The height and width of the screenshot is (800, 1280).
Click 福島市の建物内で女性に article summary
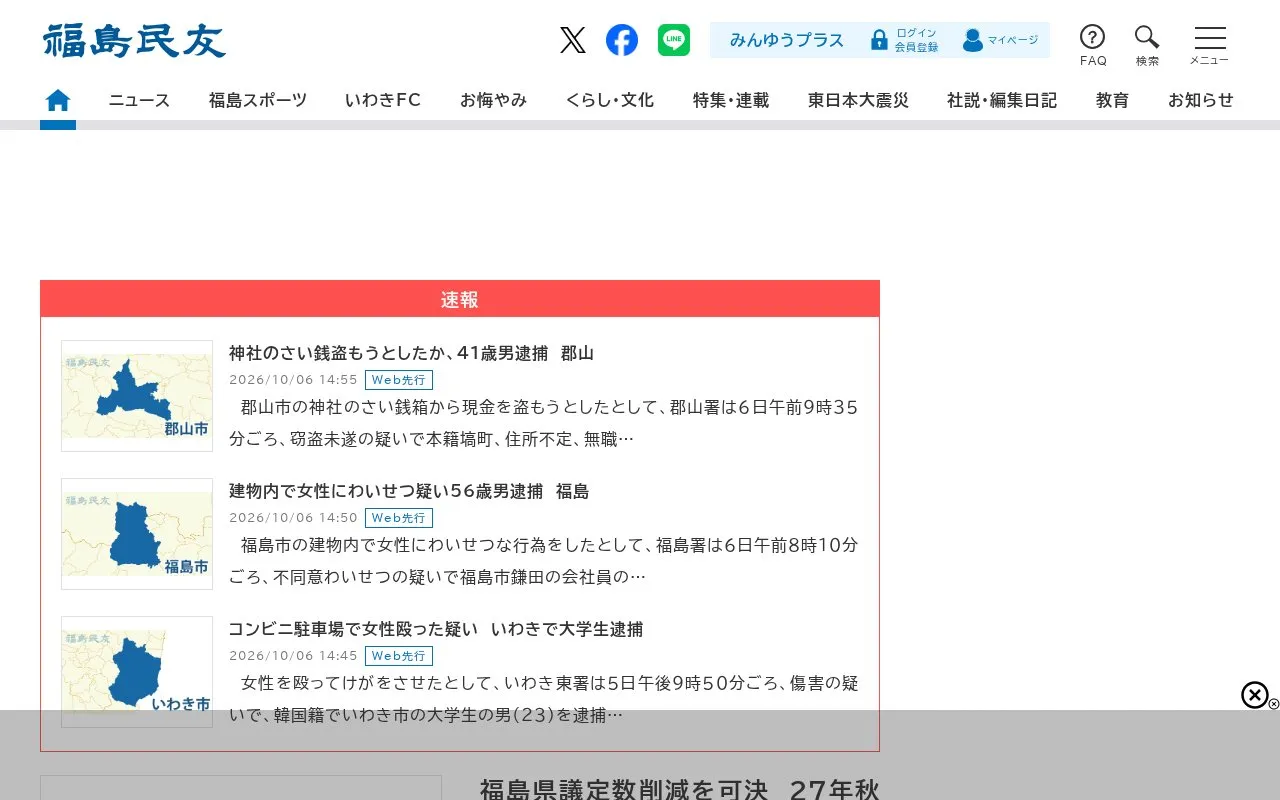(544, 561)
